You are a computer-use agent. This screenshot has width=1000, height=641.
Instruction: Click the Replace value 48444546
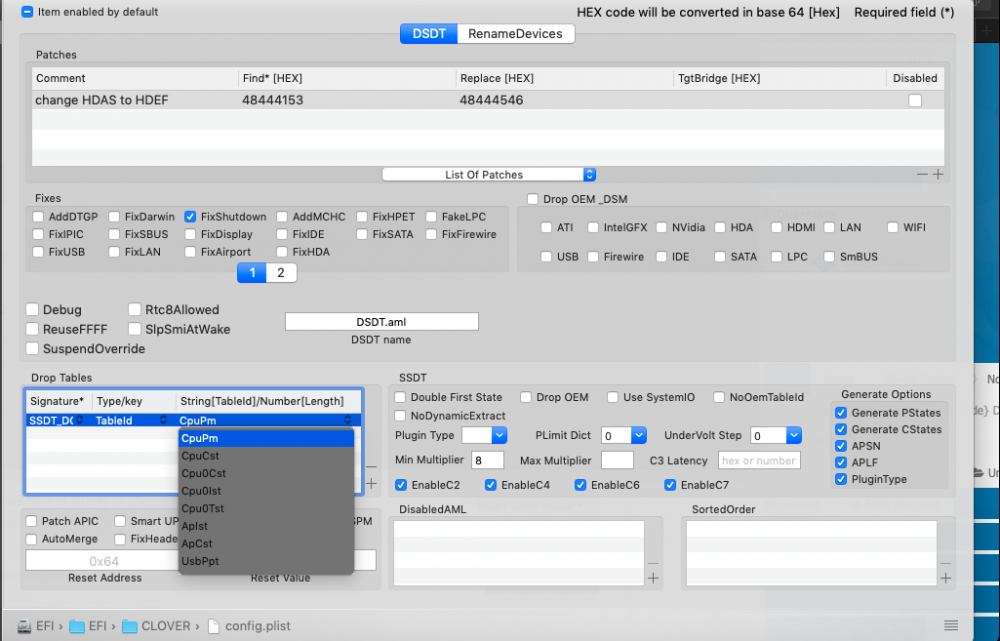[x=491, y=100]
